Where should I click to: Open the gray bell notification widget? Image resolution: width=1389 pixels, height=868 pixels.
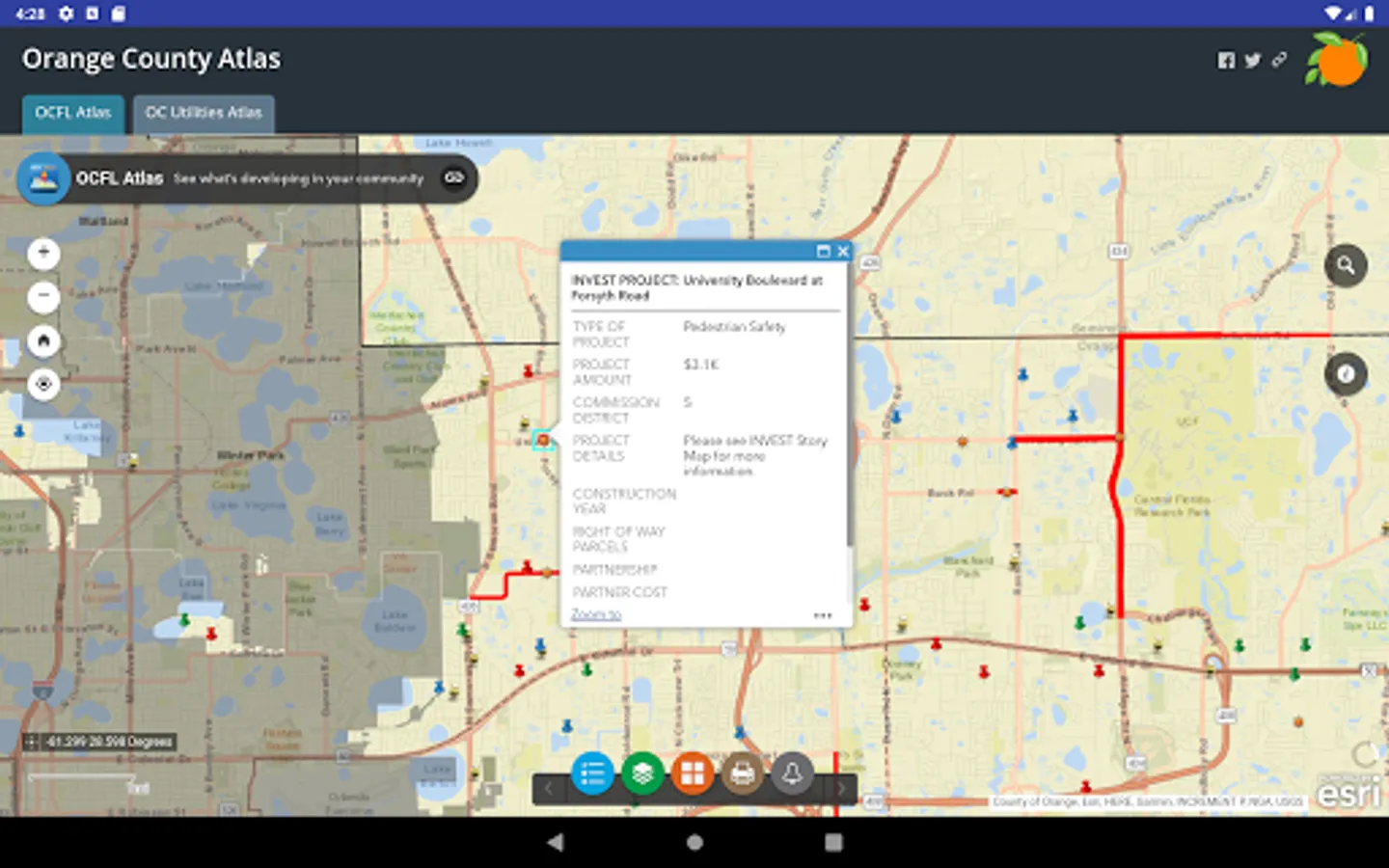793,773
